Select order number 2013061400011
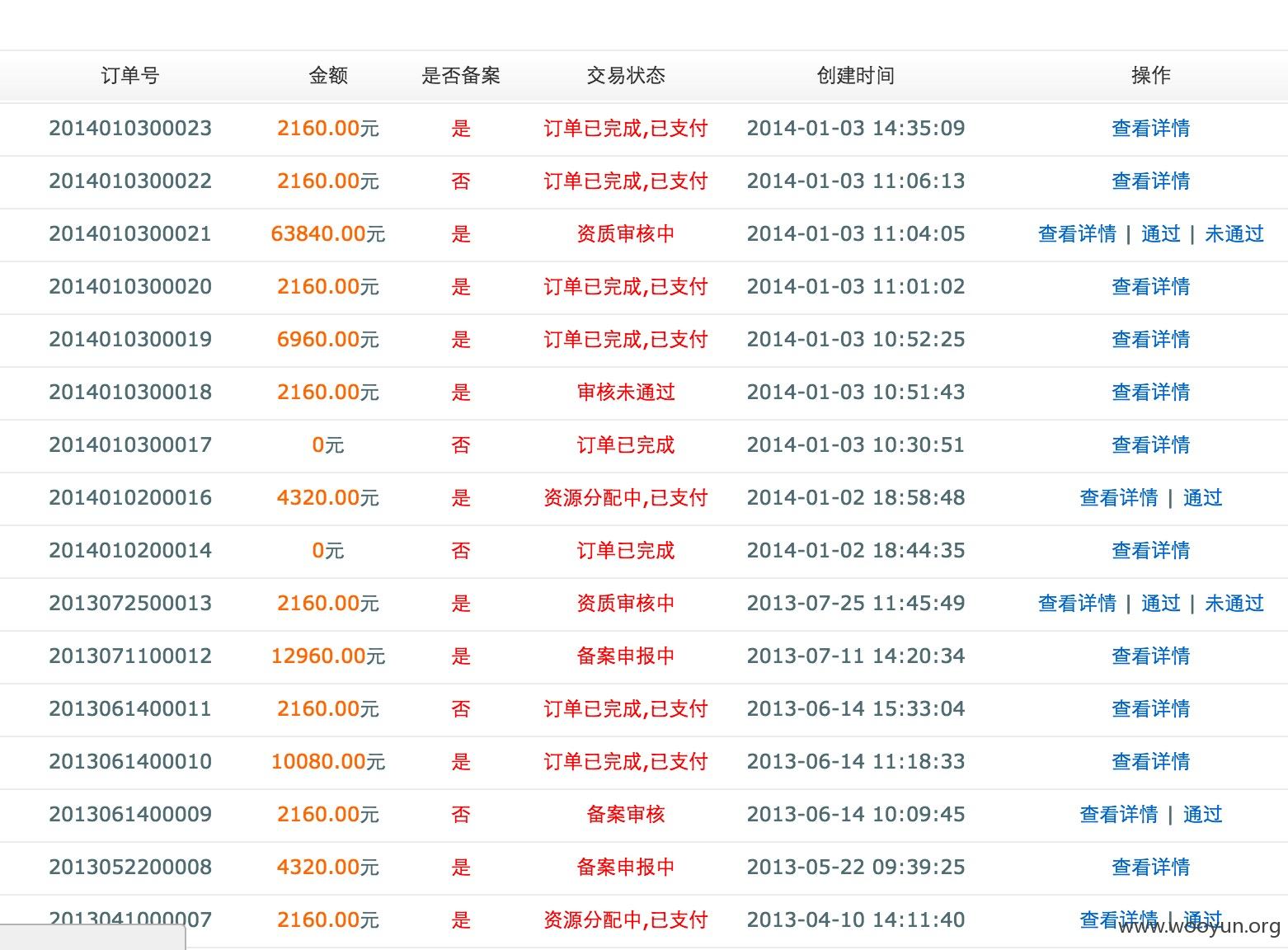This screenshot has width=1288, height=950. (130, 709)
